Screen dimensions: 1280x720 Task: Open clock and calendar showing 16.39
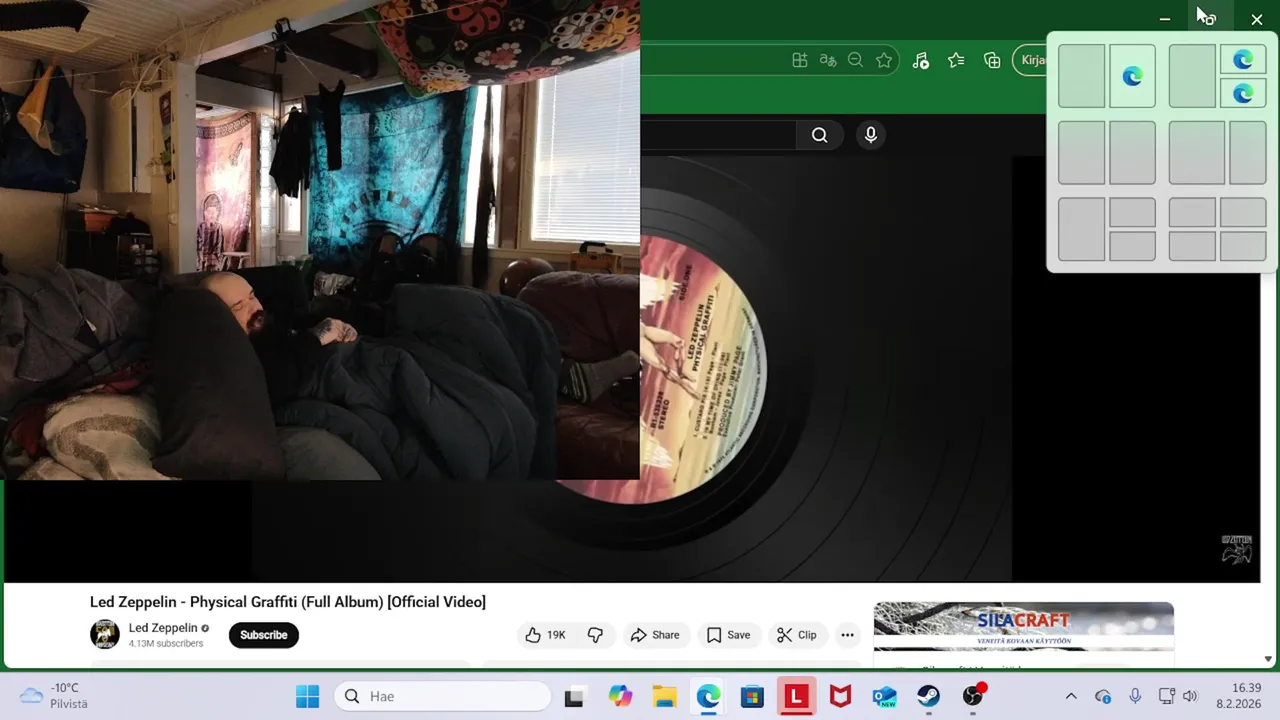coord(1238,696)
